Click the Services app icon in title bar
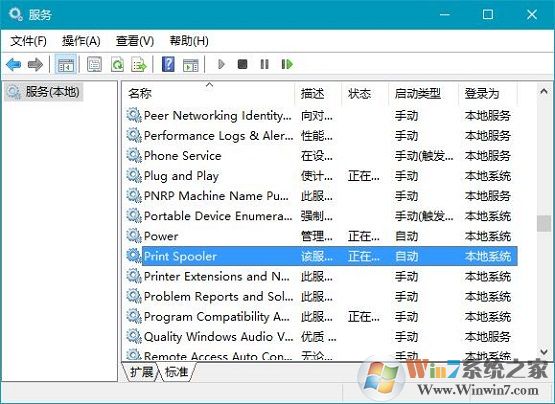555x404 pixels. click(16, 15)
